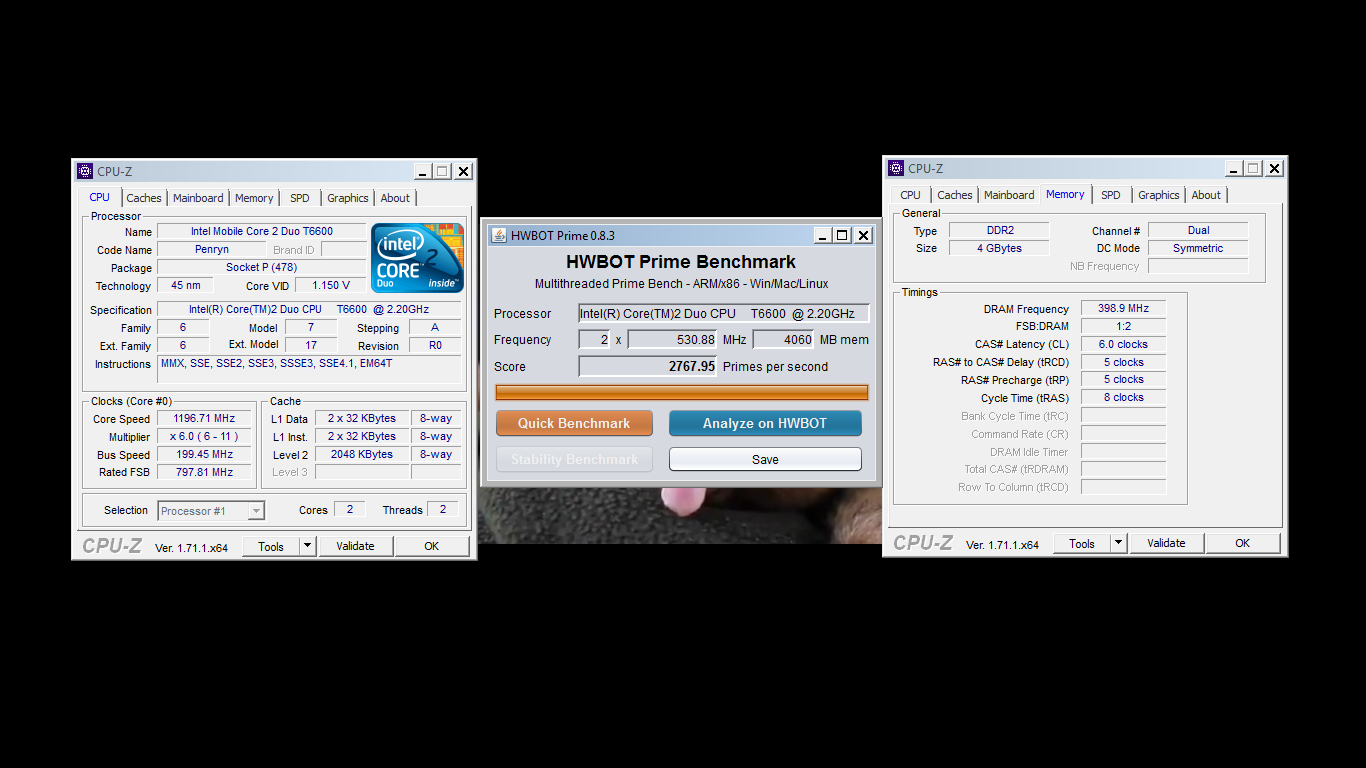The width and height of the screenshot is (1366, 768).
Task: Click the Core Speed value 1196.71 MHz
Action: 203,419
